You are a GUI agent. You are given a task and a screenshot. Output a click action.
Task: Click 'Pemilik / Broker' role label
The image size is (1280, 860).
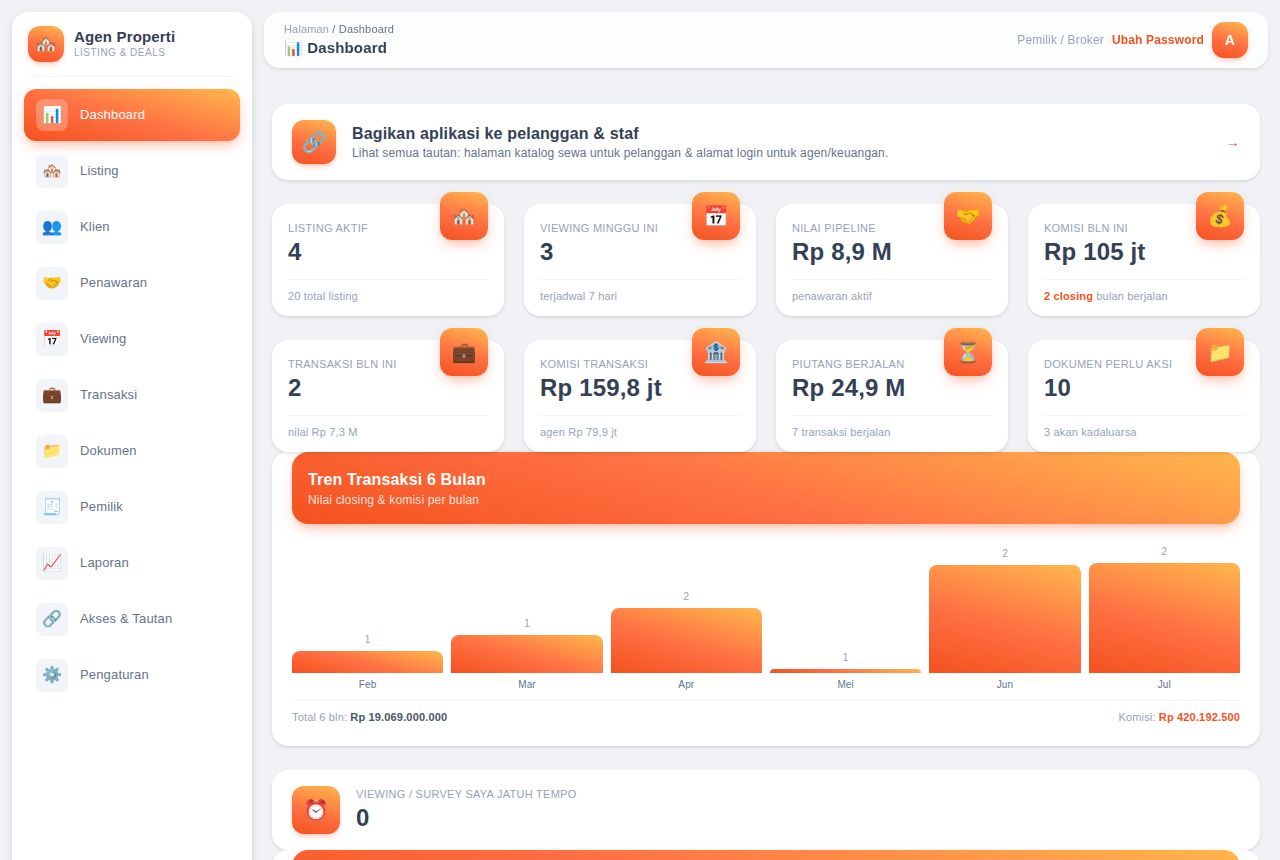[1060, 40]
